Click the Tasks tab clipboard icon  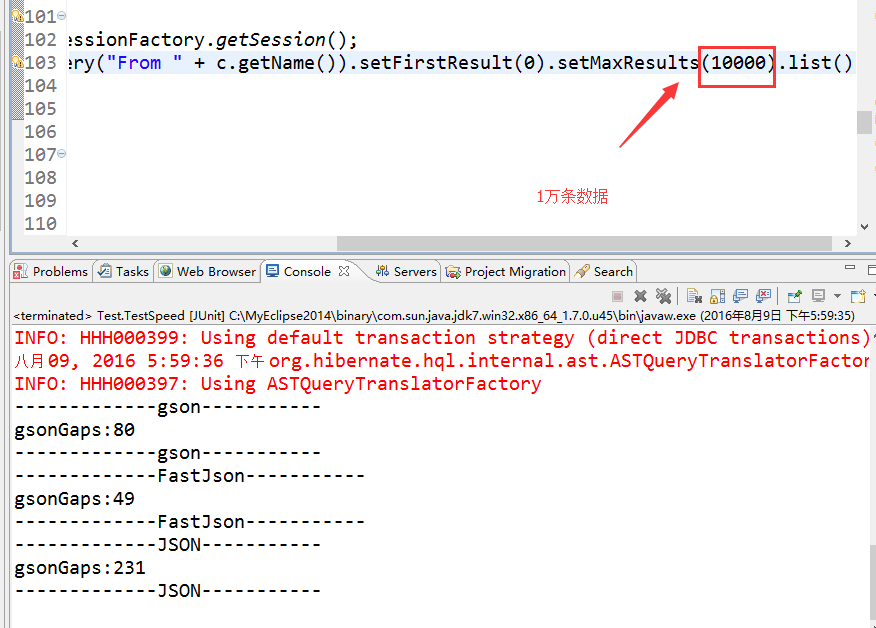(104, 271)
